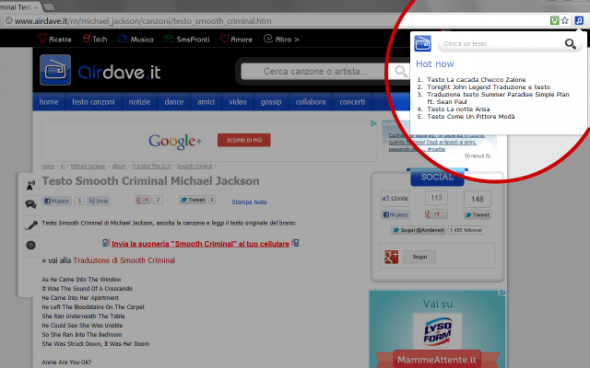Click the Google+ red icon in Social box
The image size is (590, 368).
[391, 257]
